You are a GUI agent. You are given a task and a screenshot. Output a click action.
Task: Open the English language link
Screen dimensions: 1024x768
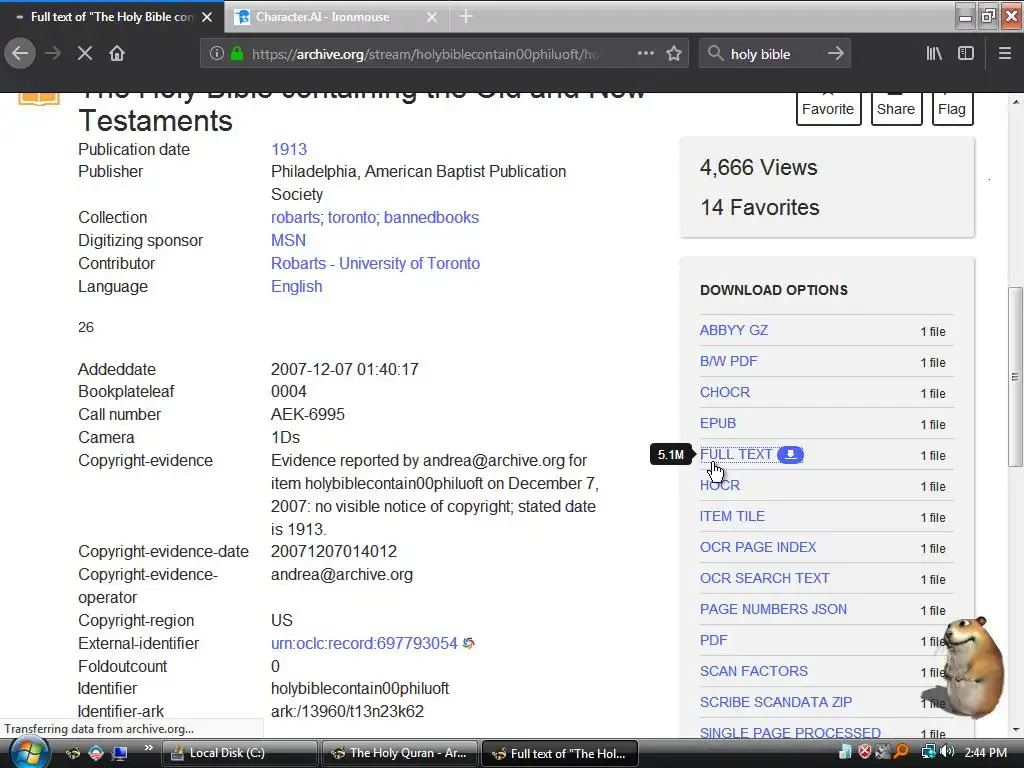(x=296, y=287)
